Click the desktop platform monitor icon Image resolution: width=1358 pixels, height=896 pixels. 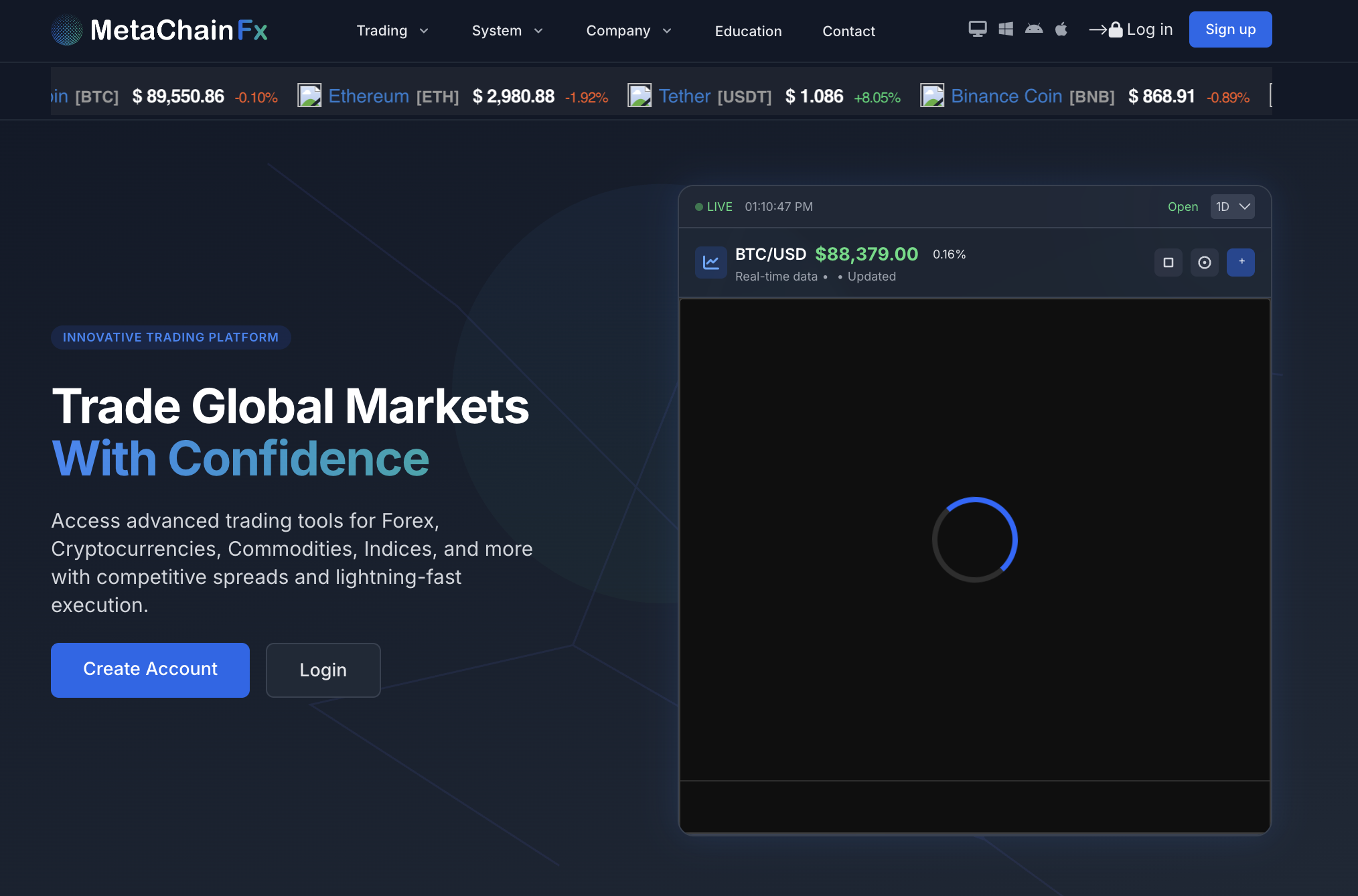tap(978, 29)
